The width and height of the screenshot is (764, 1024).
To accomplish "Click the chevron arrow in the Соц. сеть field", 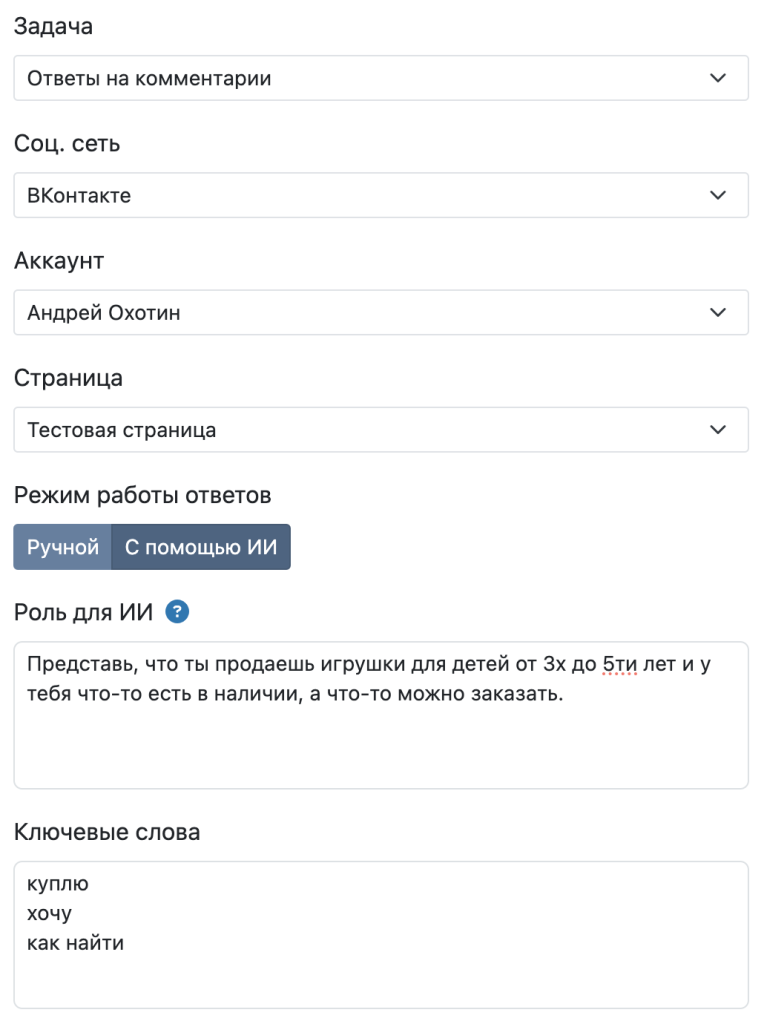I will click(717, 195).
